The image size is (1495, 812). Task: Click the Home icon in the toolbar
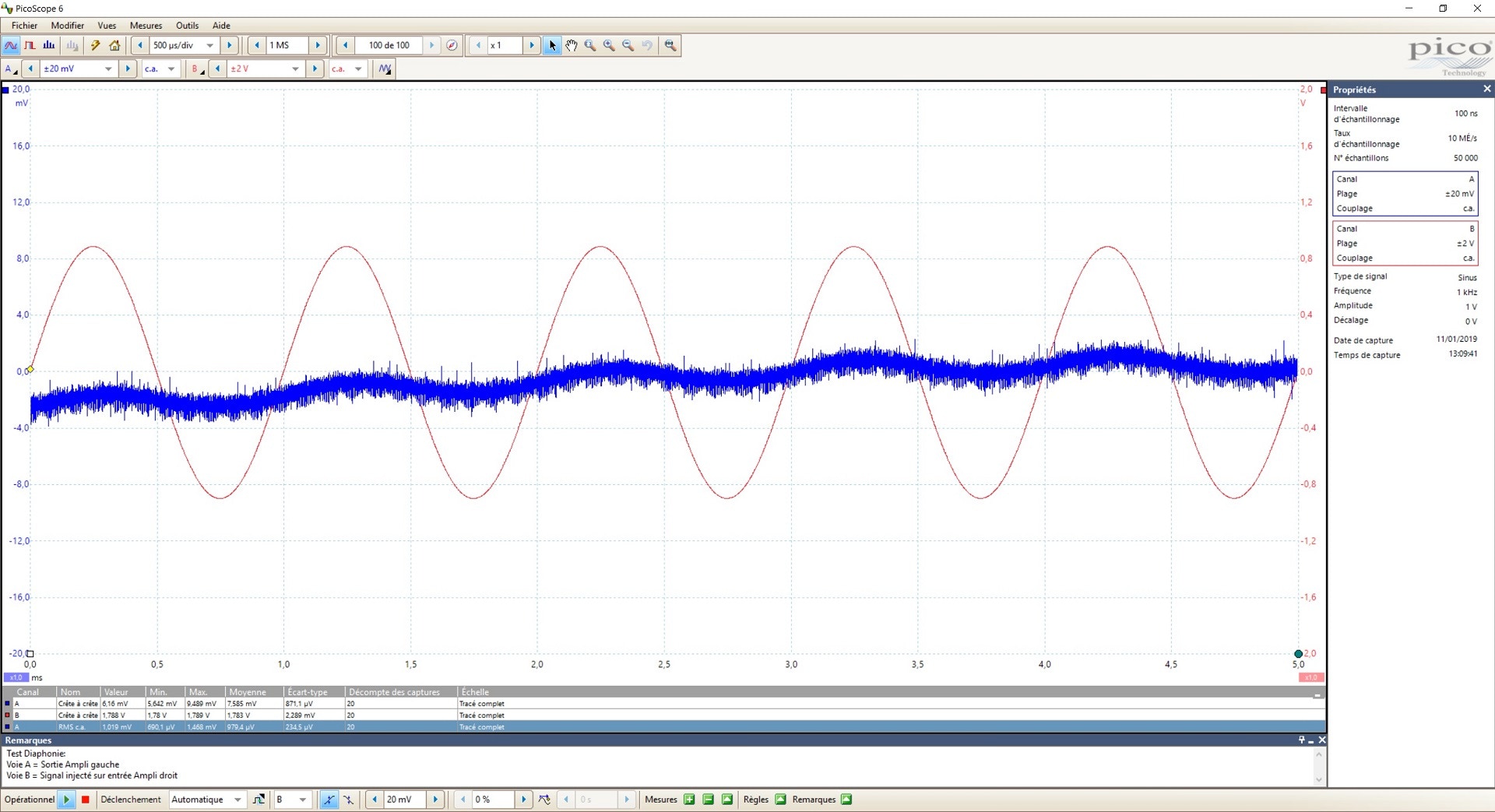(114, 45)
